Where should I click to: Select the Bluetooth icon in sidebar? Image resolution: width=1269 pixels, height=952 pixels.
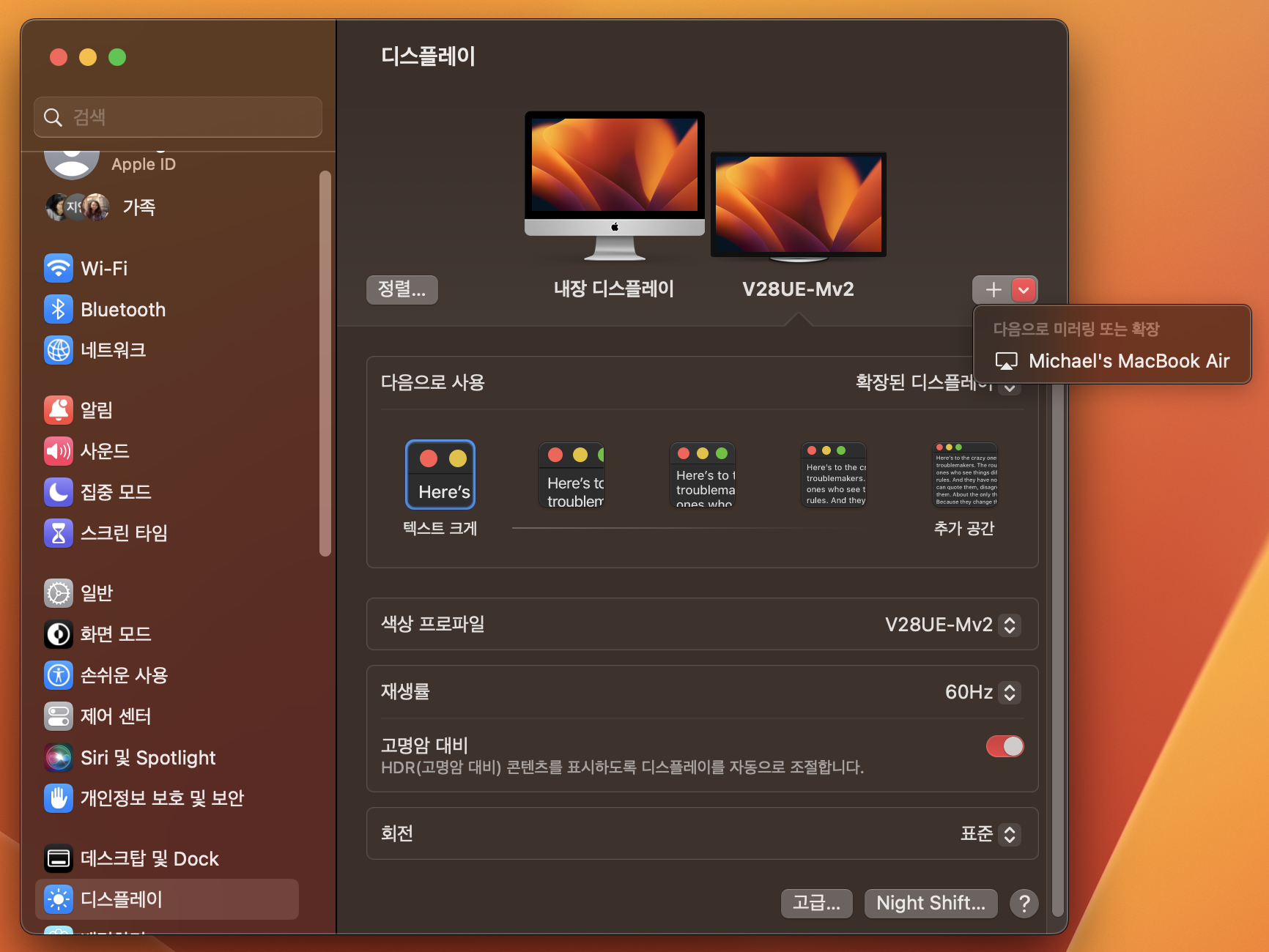tap(59, 309)
